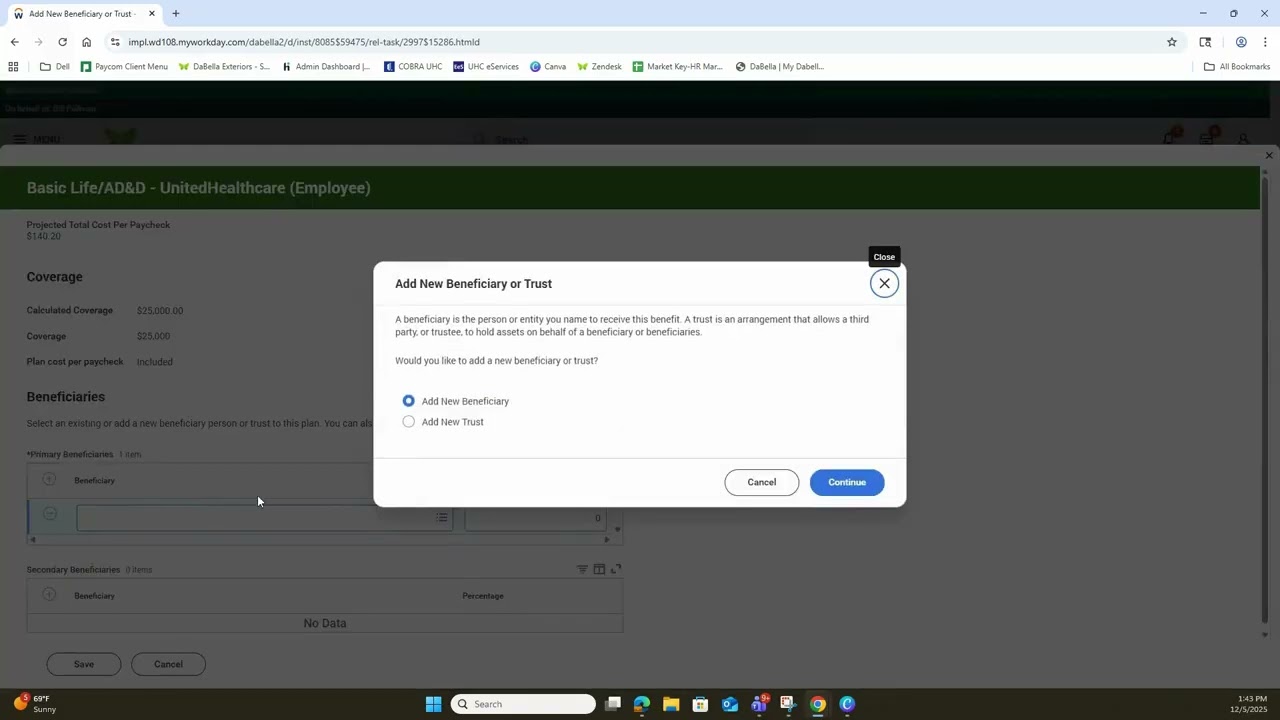1280x720 pixels.
Task: Open the Chrome apps grid icon
Action: click(13, 67)
